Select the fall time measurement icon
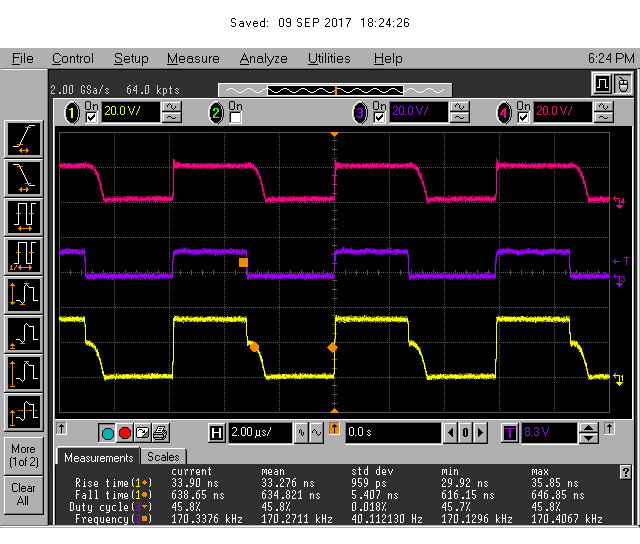Image resolution: width=640 pixels, height=544 pixels. [x=24, y=176]
